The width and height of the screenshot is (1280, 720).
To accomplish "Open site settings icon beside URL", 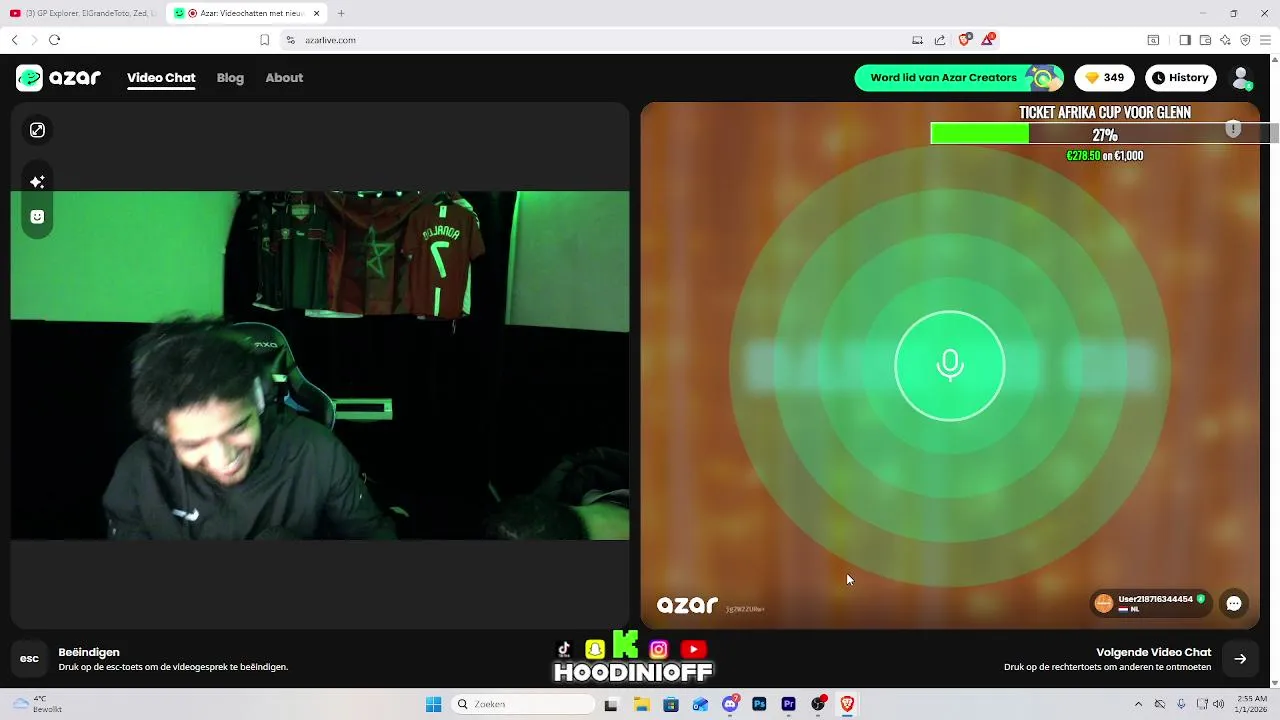I will pos(290,40).
